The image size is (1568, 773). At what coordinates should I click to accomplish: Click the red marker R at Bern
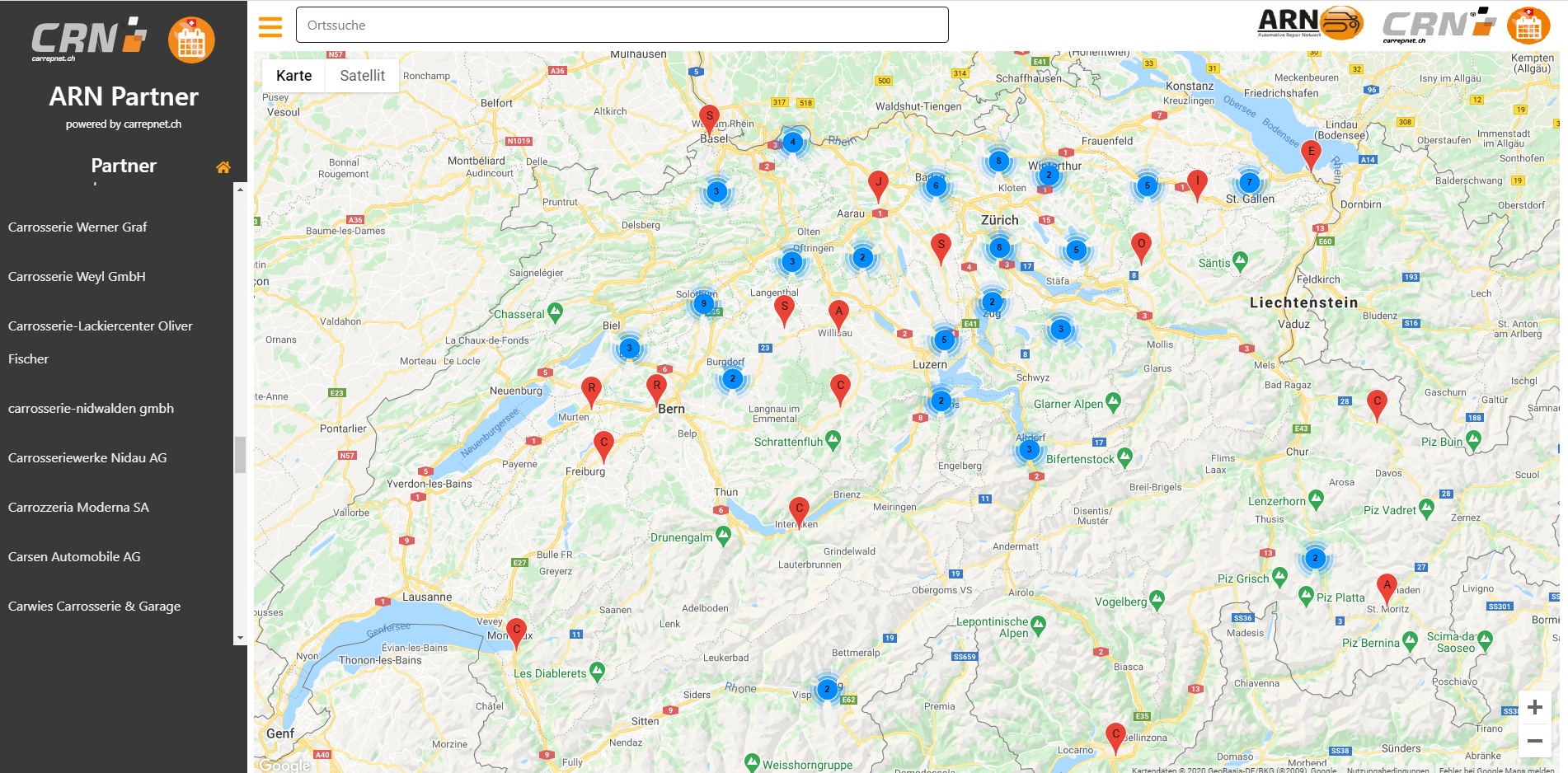point(656,388)
